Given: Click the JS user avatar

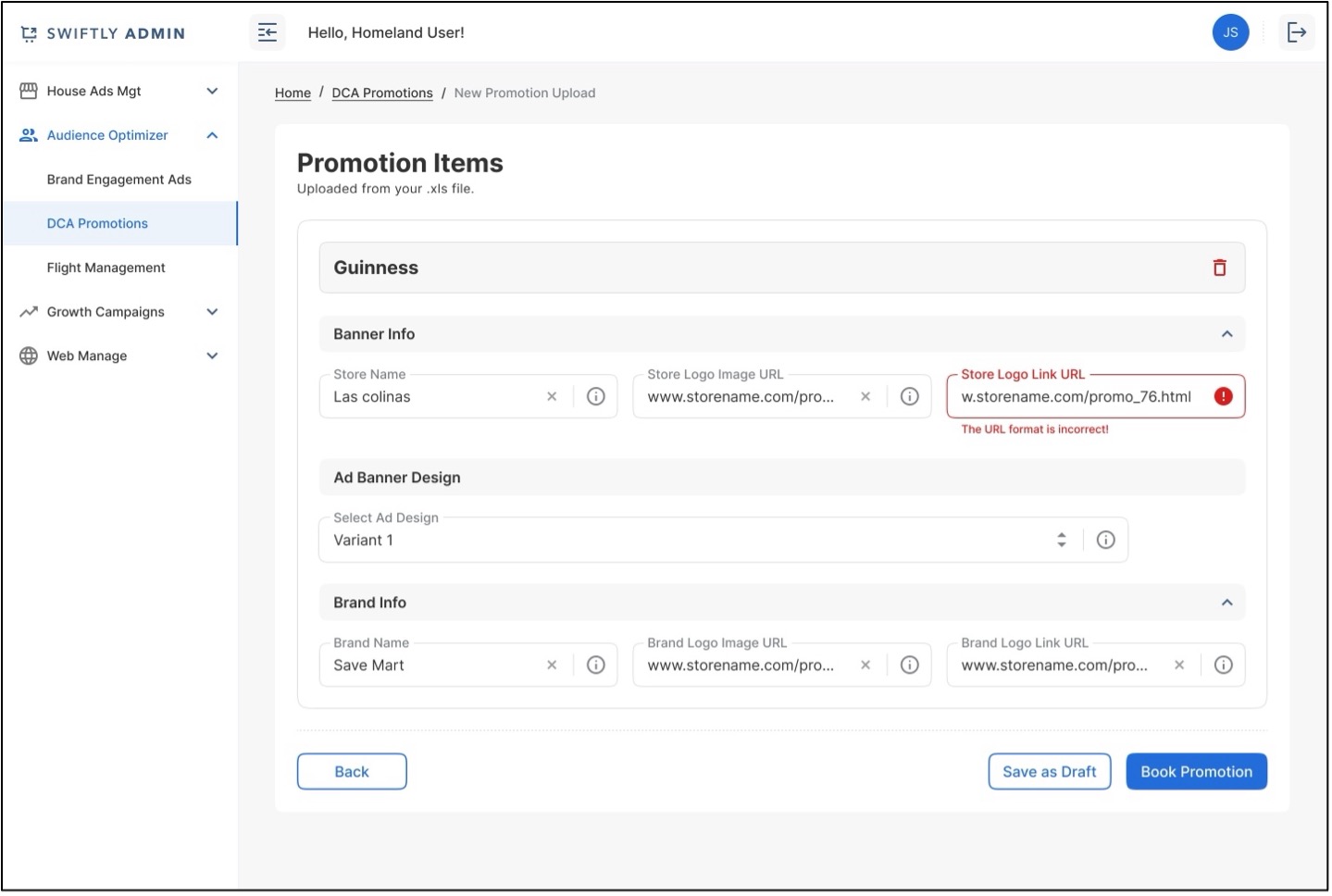Looking at the screenshot, I should (1230, 31).
